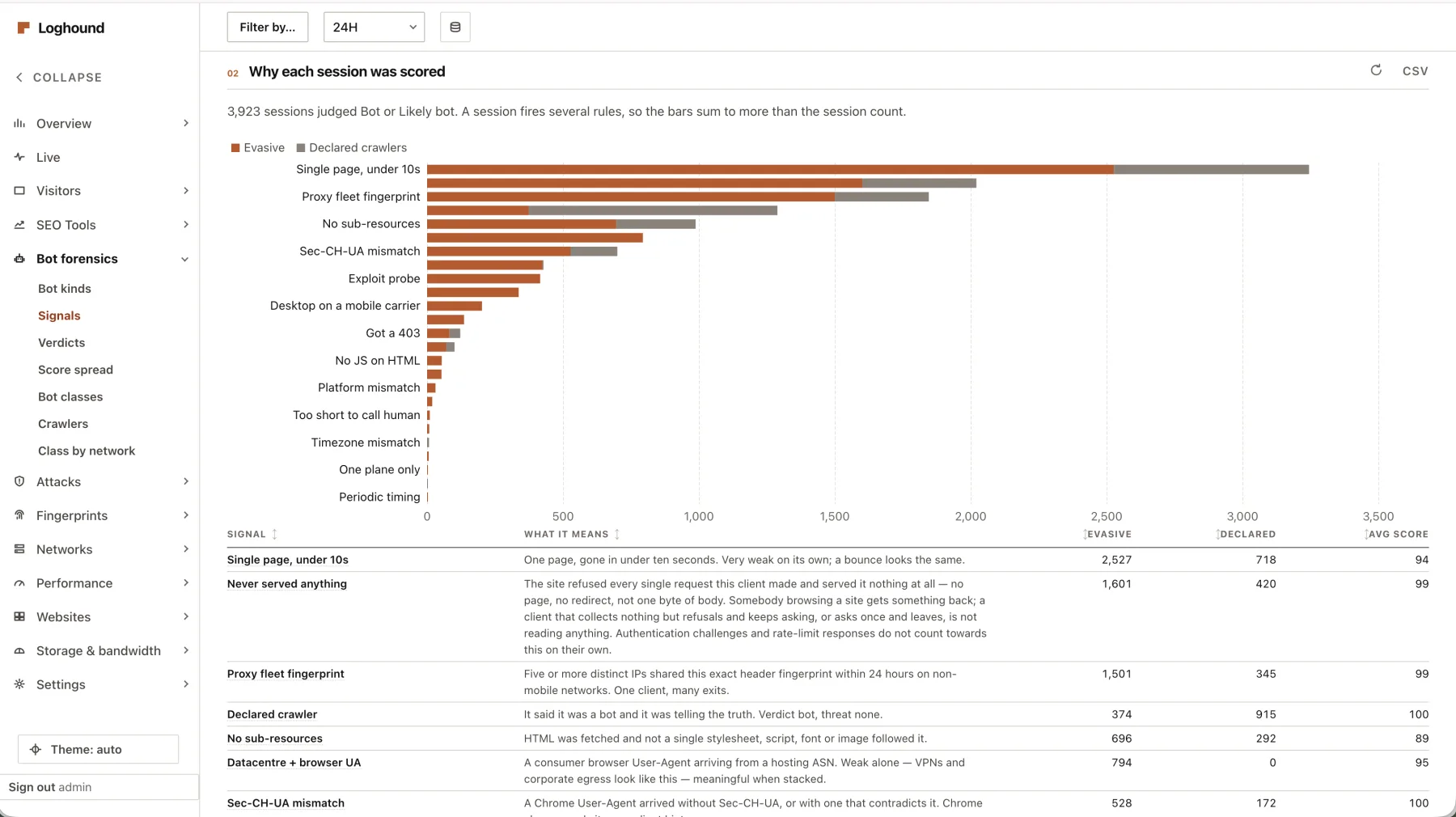Click the Attacks shield icon
The height and width of the screenshot is (817, 1456).
pyautogui.click(x=19, y=481)
